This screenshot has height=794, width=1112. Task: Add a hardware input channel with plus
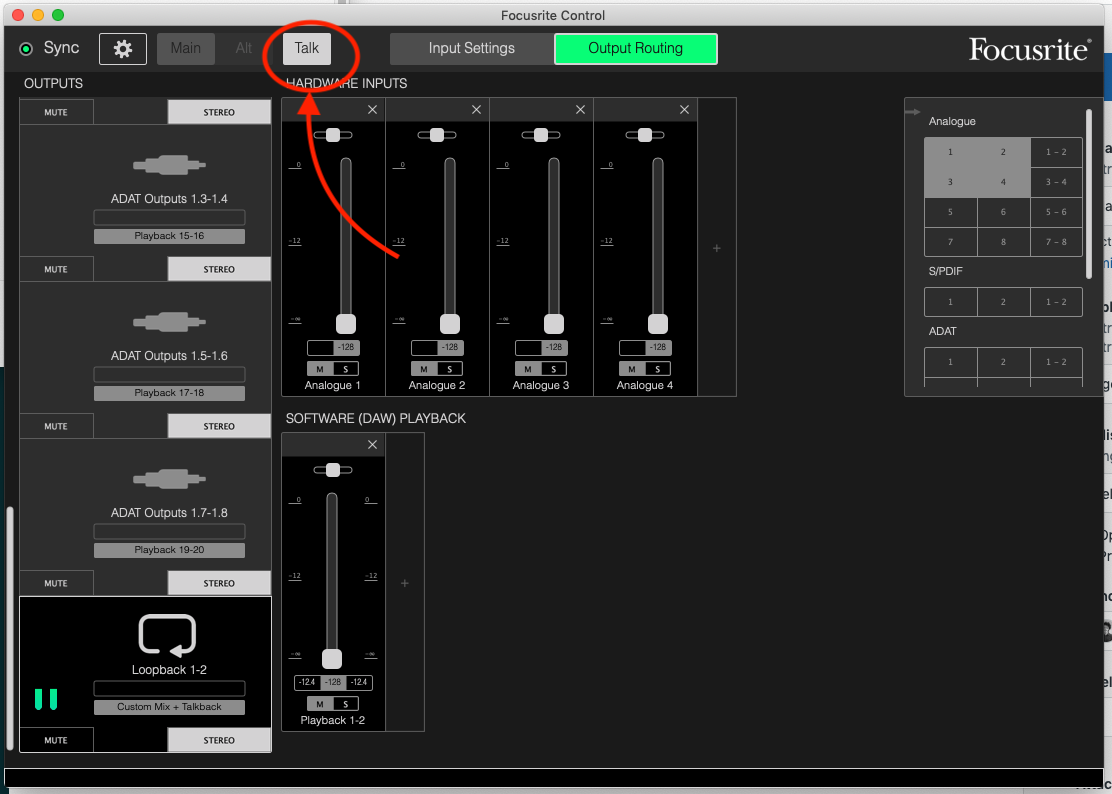[x=716, y=248]
